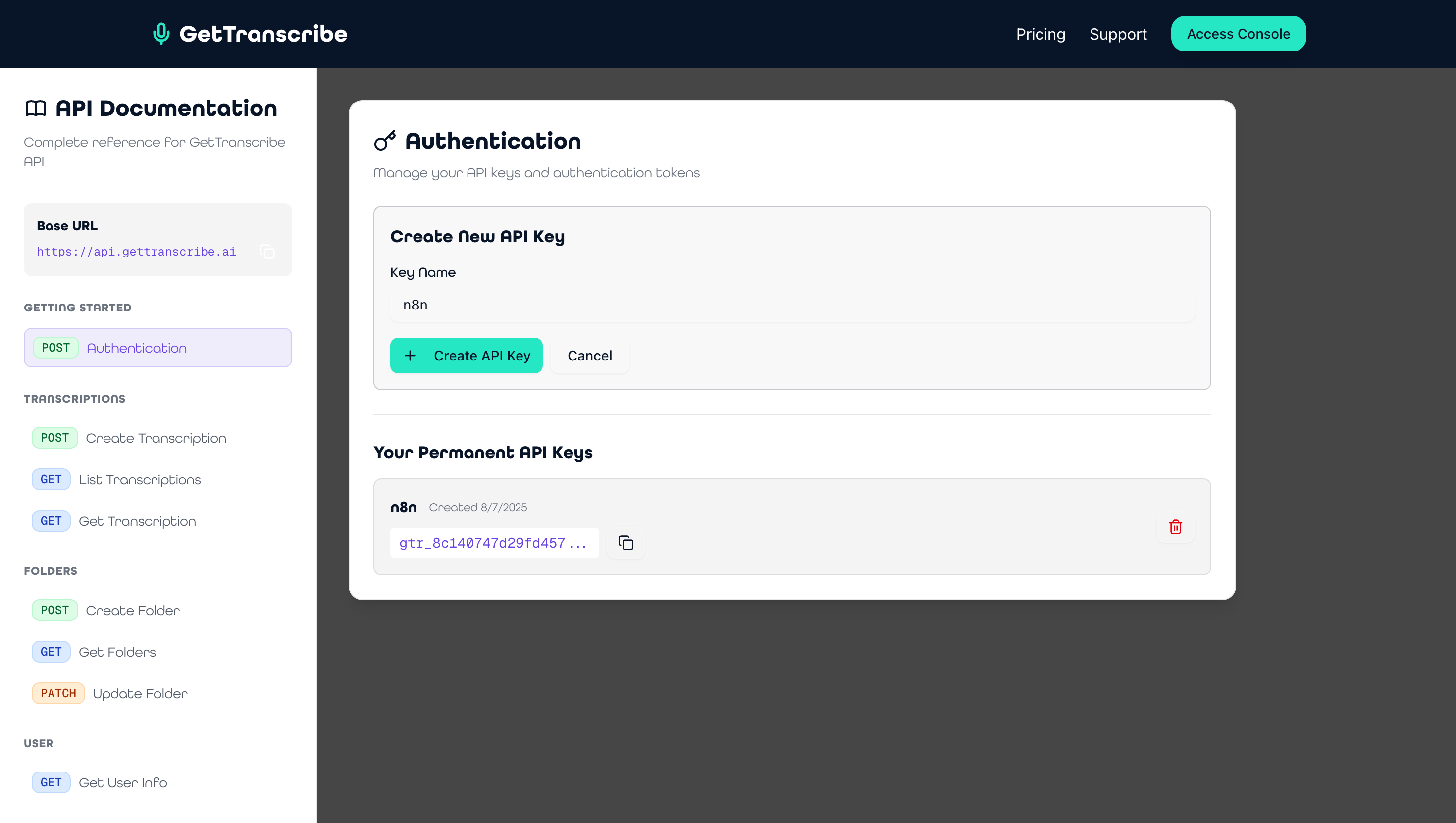This screenshot has height=823, width=1456.
Task: Delete the n8n API key with trash icon
Action: (1176, 527)
